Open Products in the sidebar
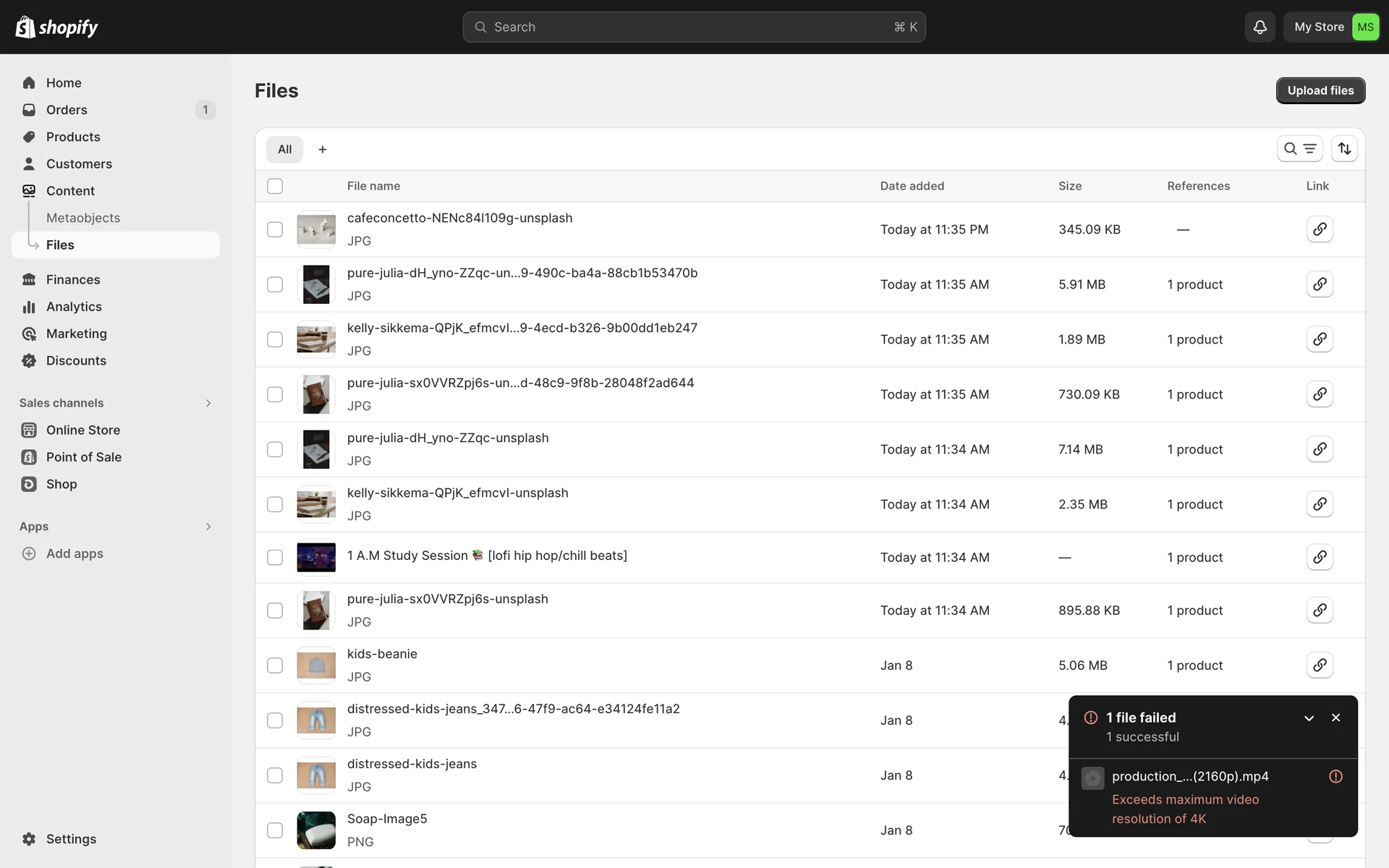Image resolution: width=1389 pixels, height=868 pixels. point(73,137)
